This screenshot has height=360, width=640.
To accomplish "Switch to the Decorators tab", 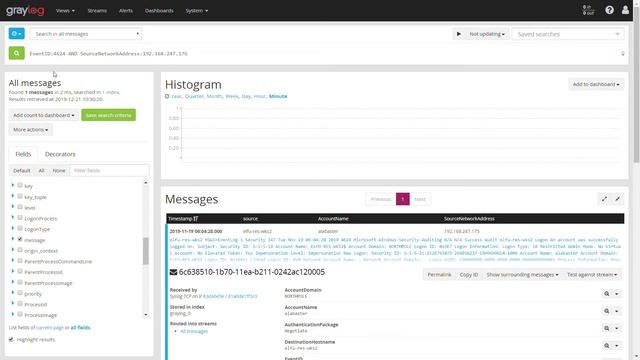I will coord(60,154).
